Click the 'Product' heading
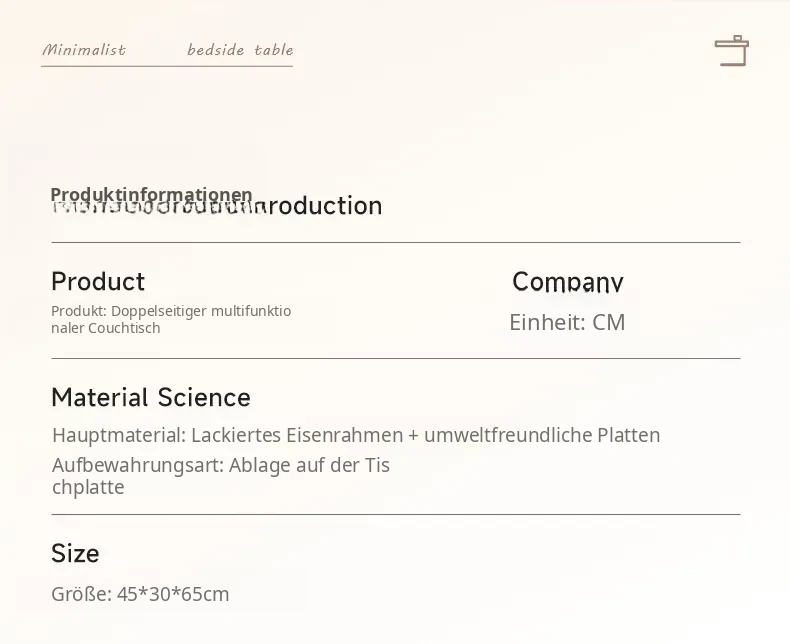This screenshot has height=644, width=790. [x=98, y=281]
